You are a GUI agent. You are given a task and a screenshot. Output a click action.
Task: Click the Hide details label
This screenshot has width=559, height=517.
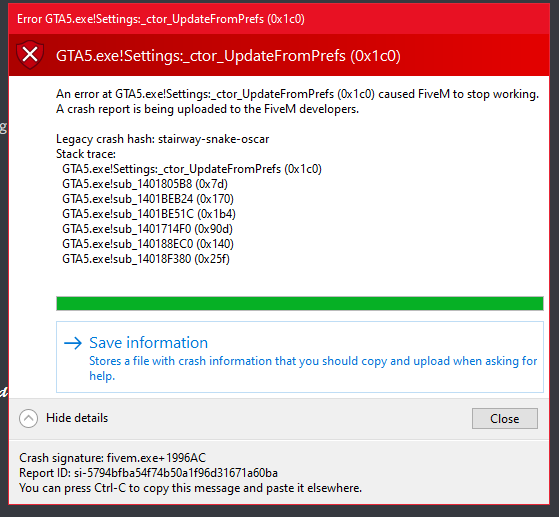pos(77,418)
